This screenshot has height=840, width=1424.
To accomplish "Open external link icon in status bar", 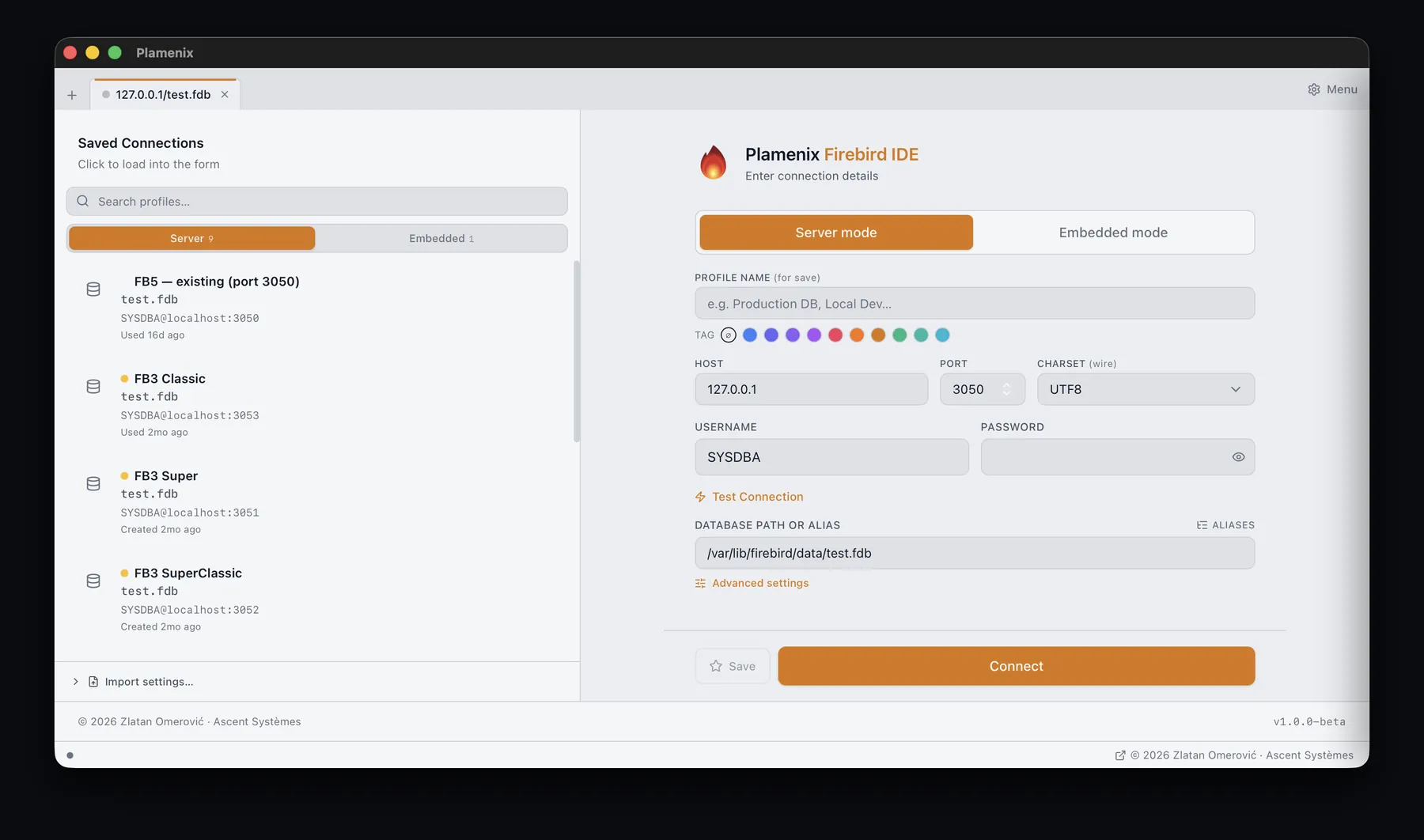I will pyautogui.click(x=1120, y=755).
